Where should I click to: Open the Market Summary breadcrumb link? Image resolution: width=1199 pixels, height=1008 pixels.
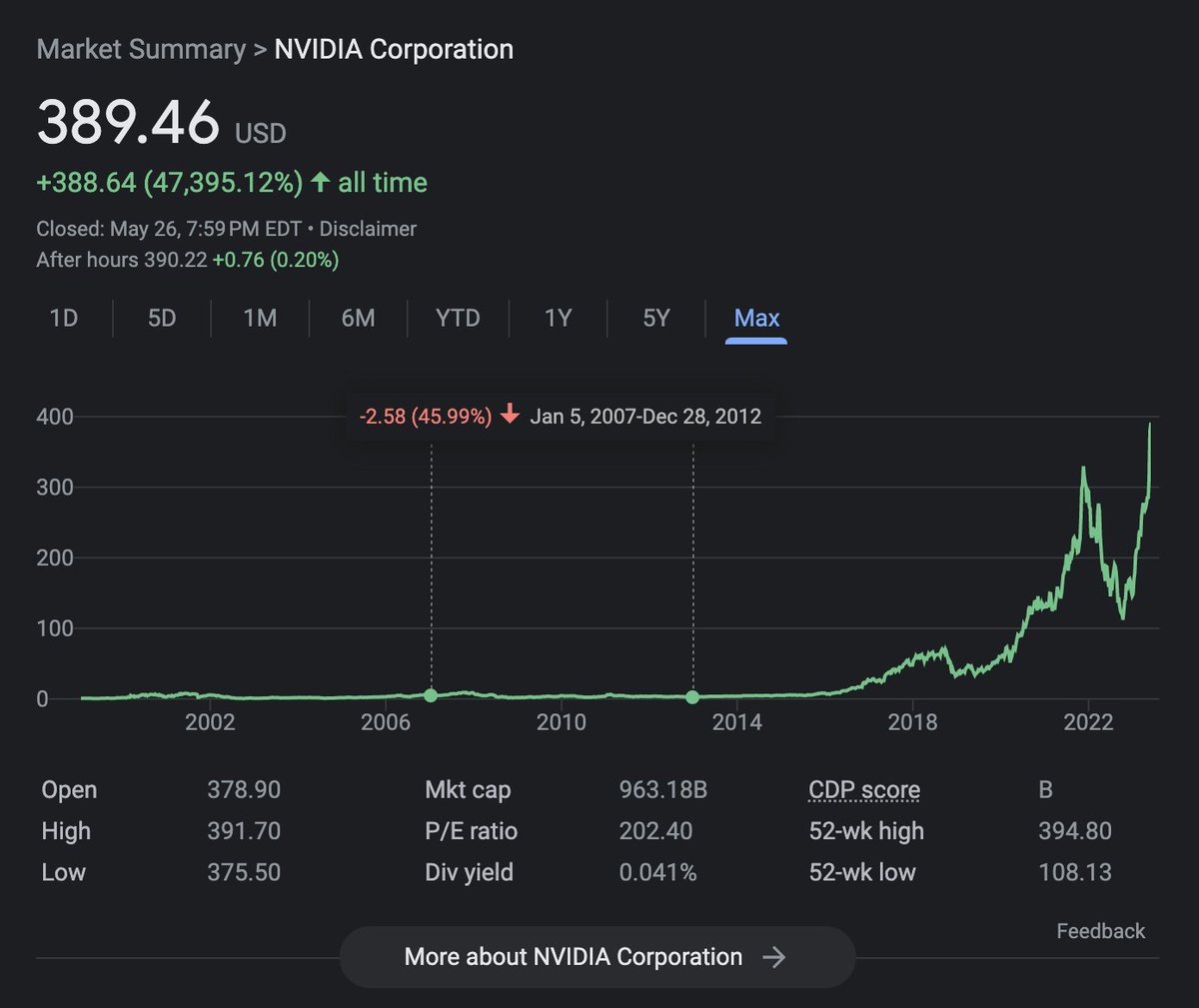pyautogui.click(x=141, y=49)
